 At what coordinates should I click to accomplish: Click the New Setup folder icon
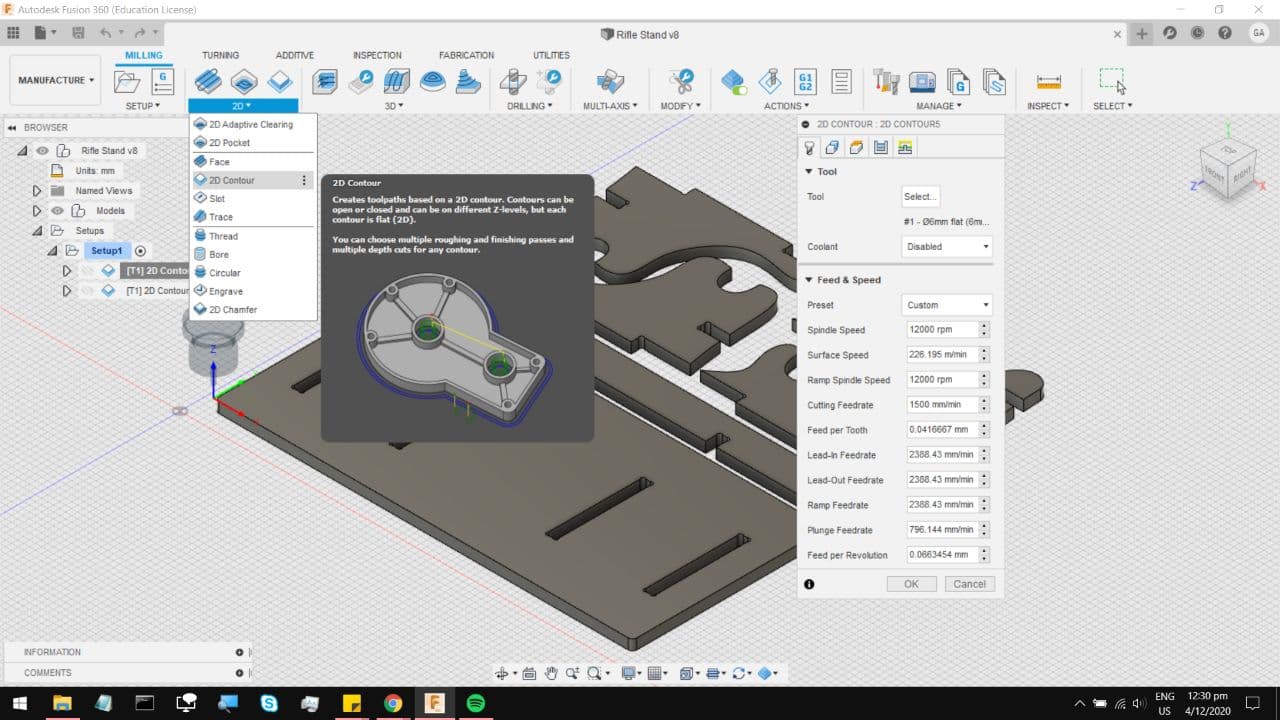click(x=127, y=81)
